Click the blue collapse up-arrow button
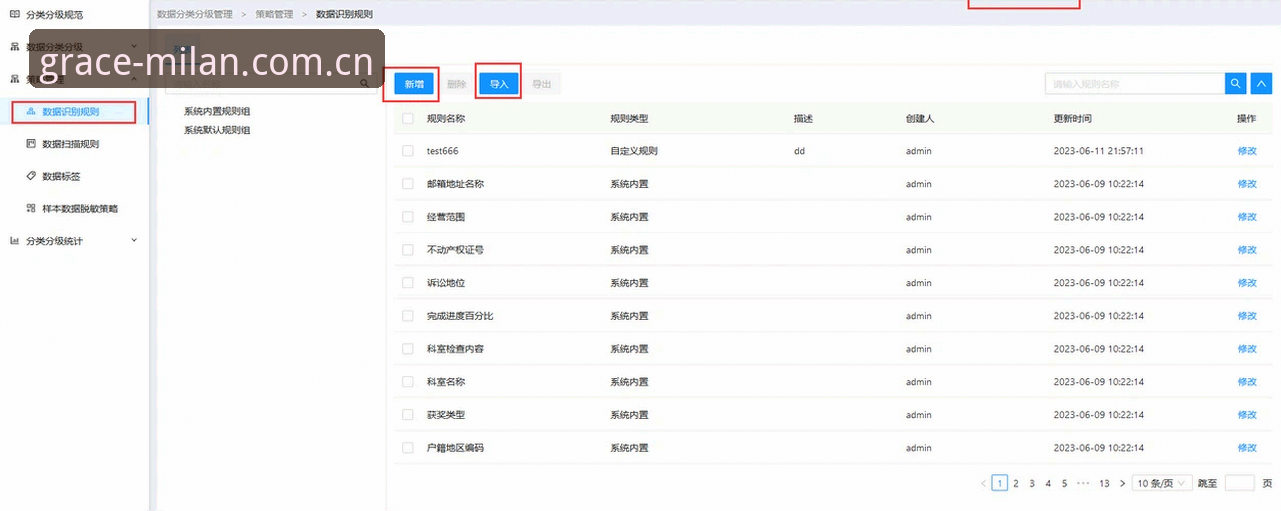 pos(1261,84)
